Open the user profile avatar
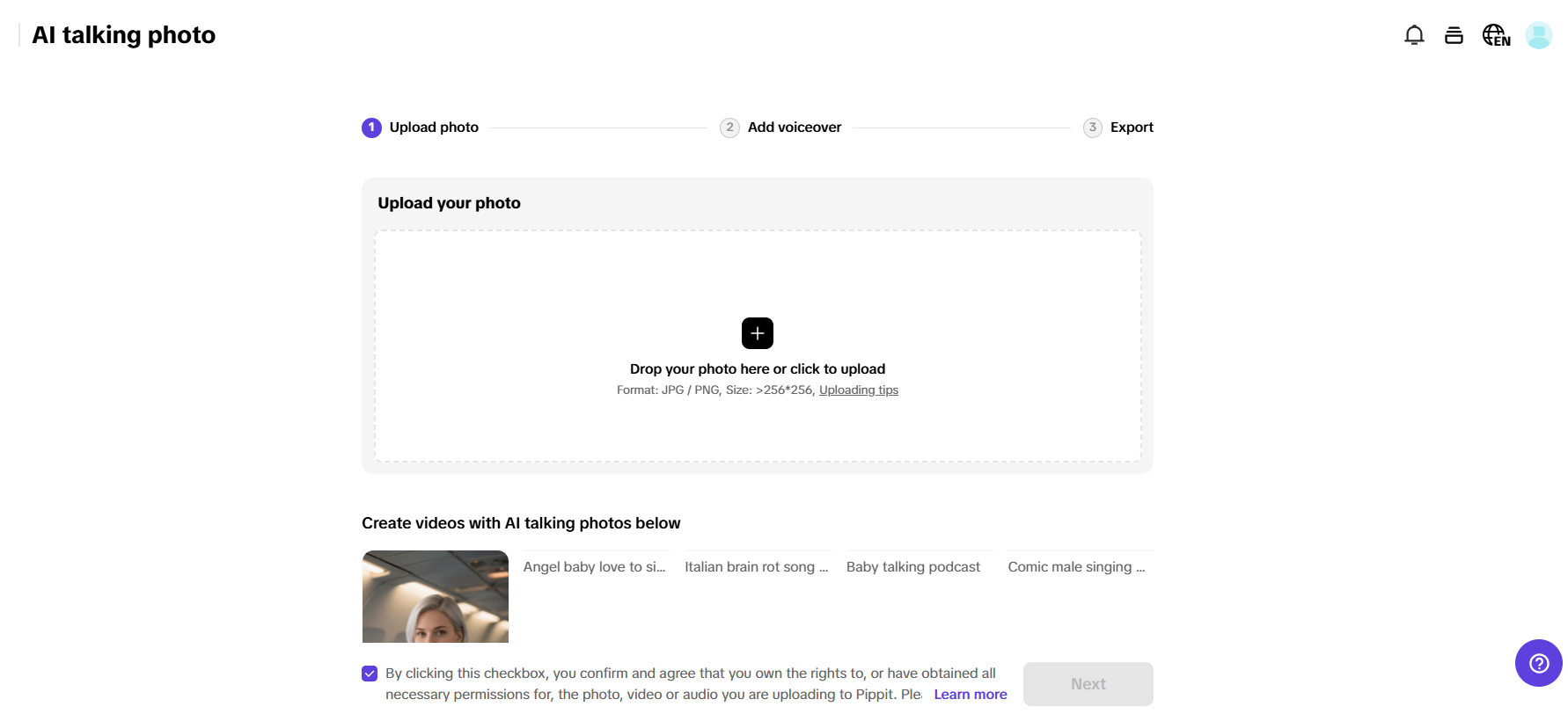1568x714 pixels. coord(1538,35)
